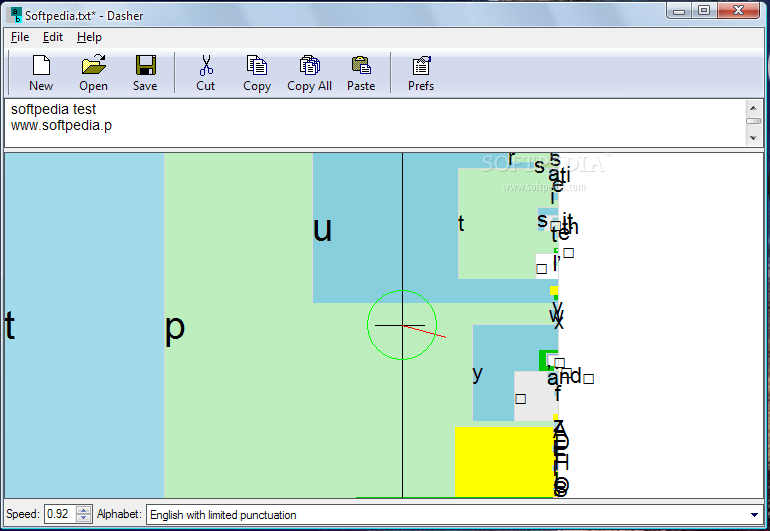
Task: Click inside the text editing area
Action: pyautogui.click(x=375, y=123)
